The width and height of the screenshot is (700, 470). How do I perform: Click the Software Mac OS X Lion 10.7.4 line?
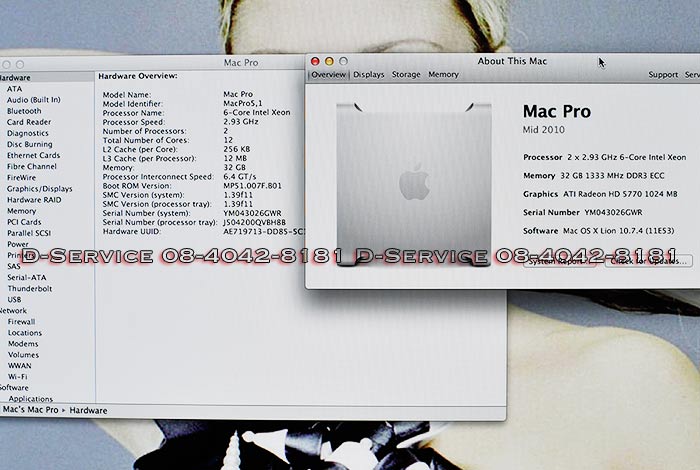(599, 231)
